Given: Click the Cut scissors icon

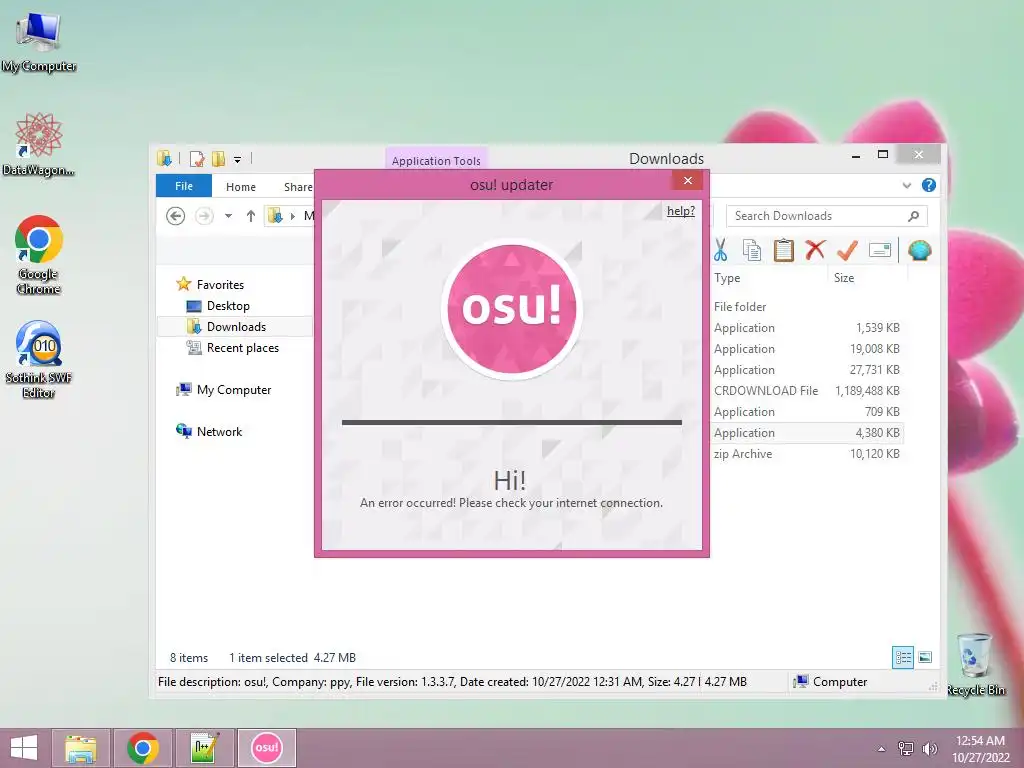Looking at the screenshot, I should point(720,250).
